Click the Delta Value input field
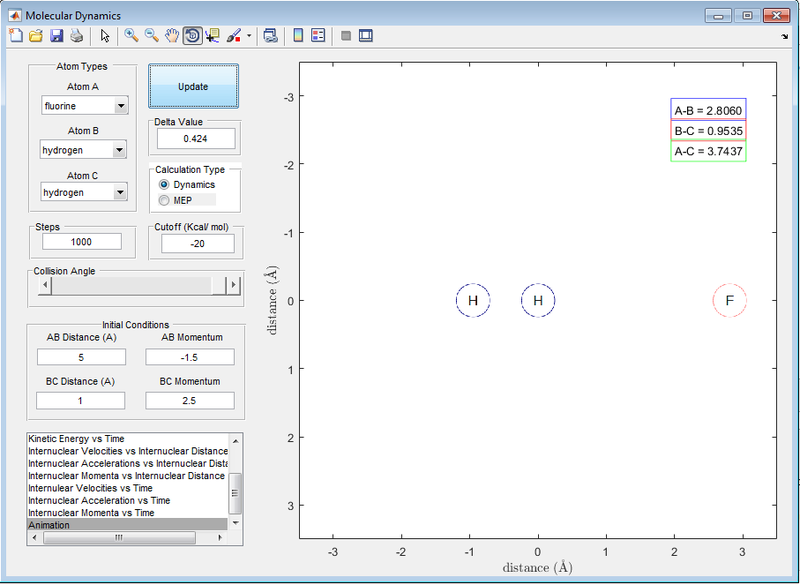Image resolution: width=800 pixels, height=585 pixels. point(195,138)
